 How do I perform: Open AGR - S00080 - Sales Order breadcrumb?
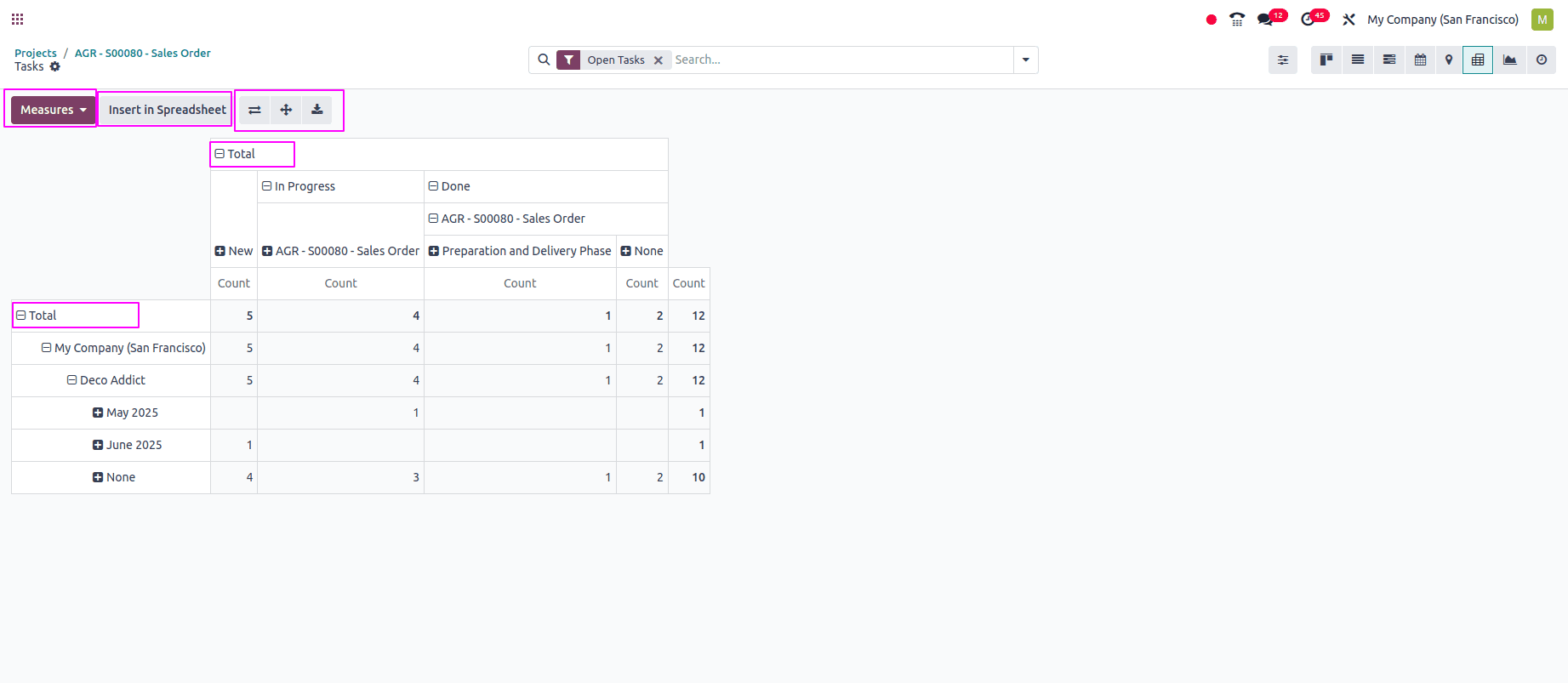click(143, 53)
